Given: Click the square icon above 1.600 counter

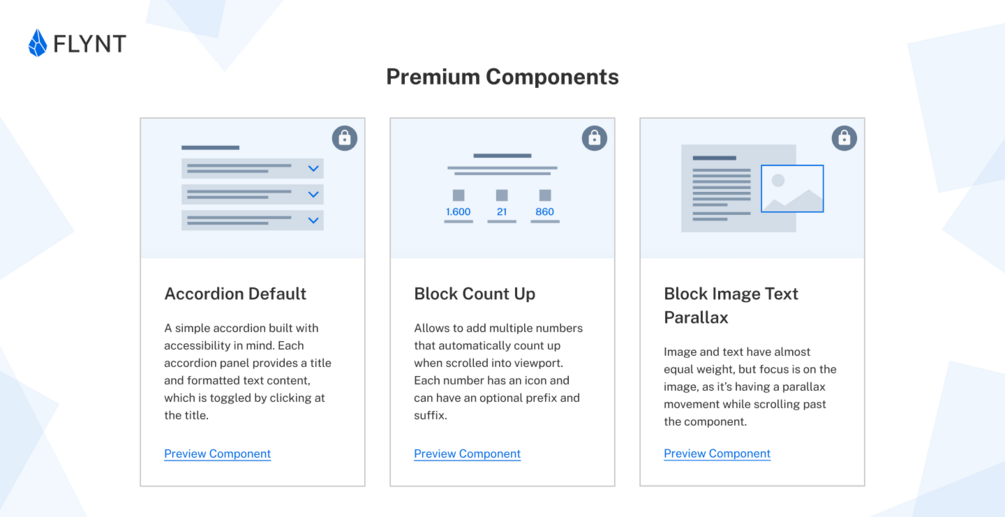Looking at the screenshot, I should click(x=458, y=195).
